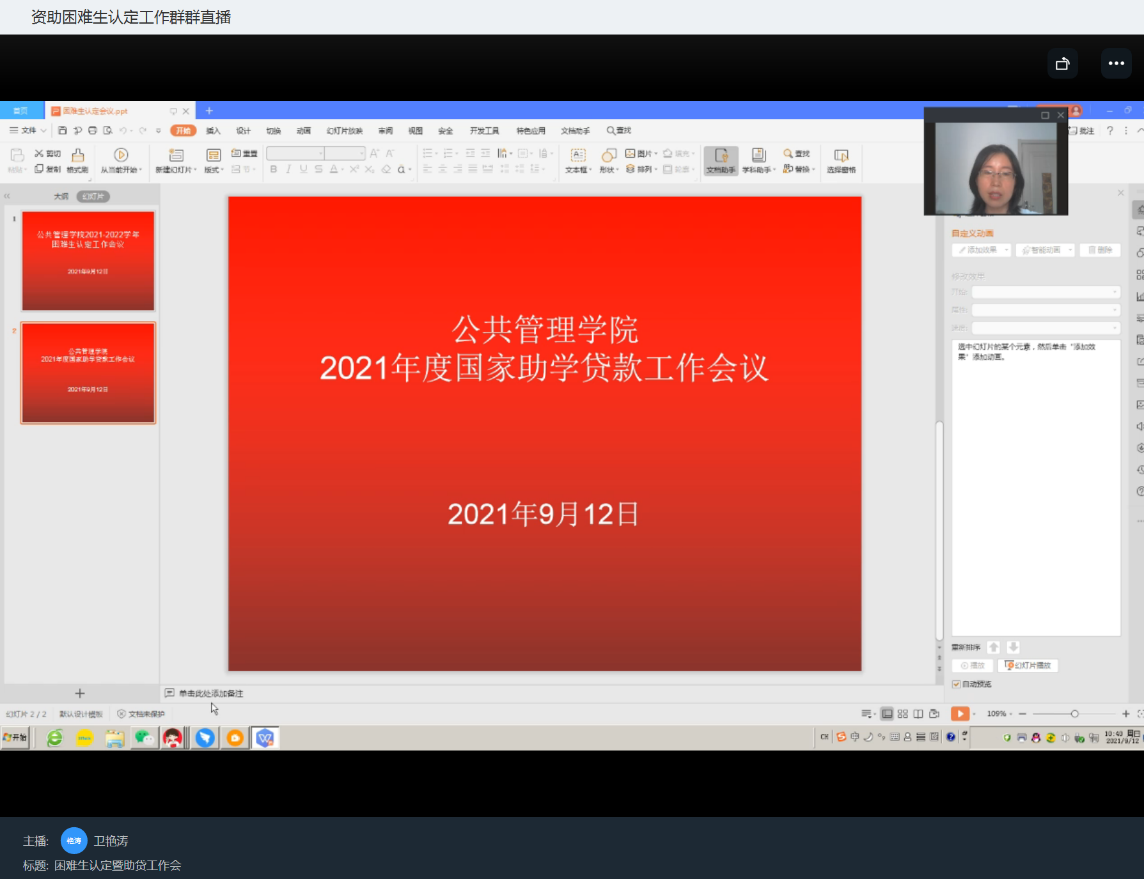The width and height of the screenshot is (1144, 879).
Task: Click the Reset (重置) button in ribbon
Action: tap(244, 153)
